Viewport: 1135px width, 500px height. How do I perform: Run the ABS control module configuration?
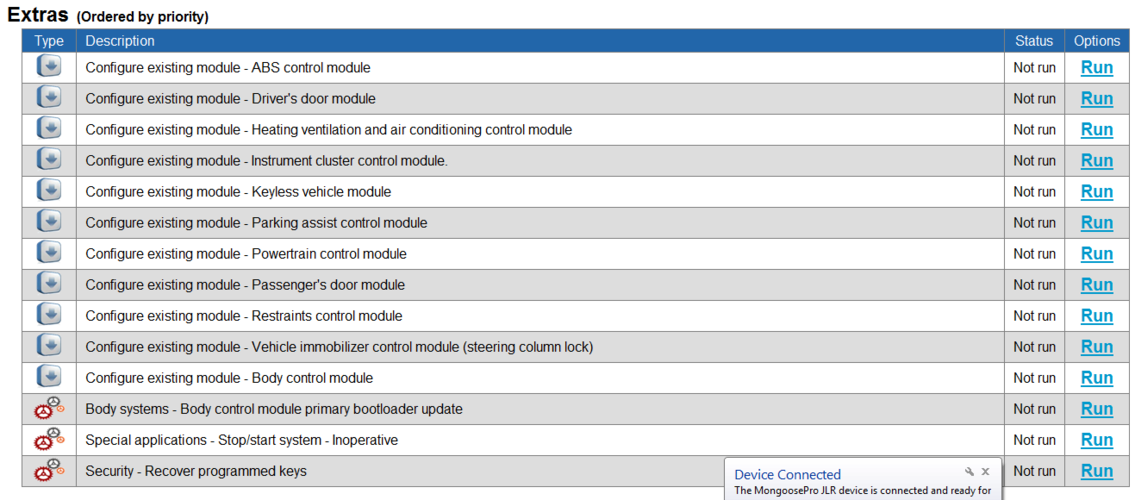[x=1097, y=67]
